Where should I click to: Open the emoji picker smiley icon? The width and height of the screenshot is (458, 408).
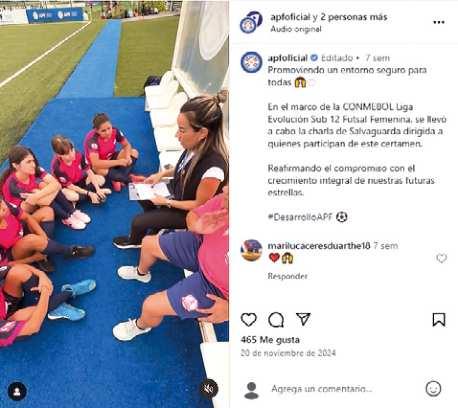(433, 389)
